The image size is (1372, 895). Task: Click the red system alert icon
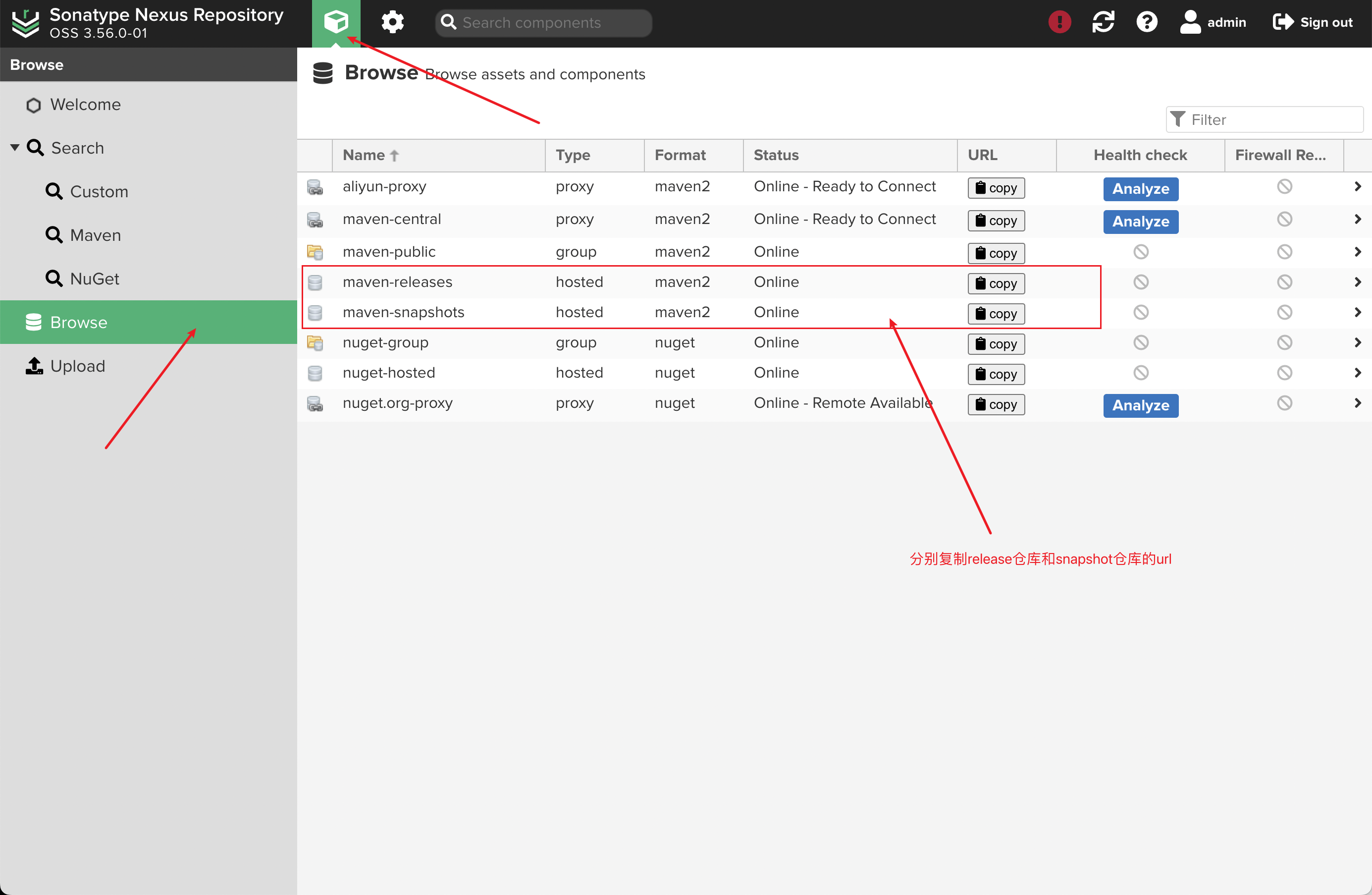pos(1059,22)
